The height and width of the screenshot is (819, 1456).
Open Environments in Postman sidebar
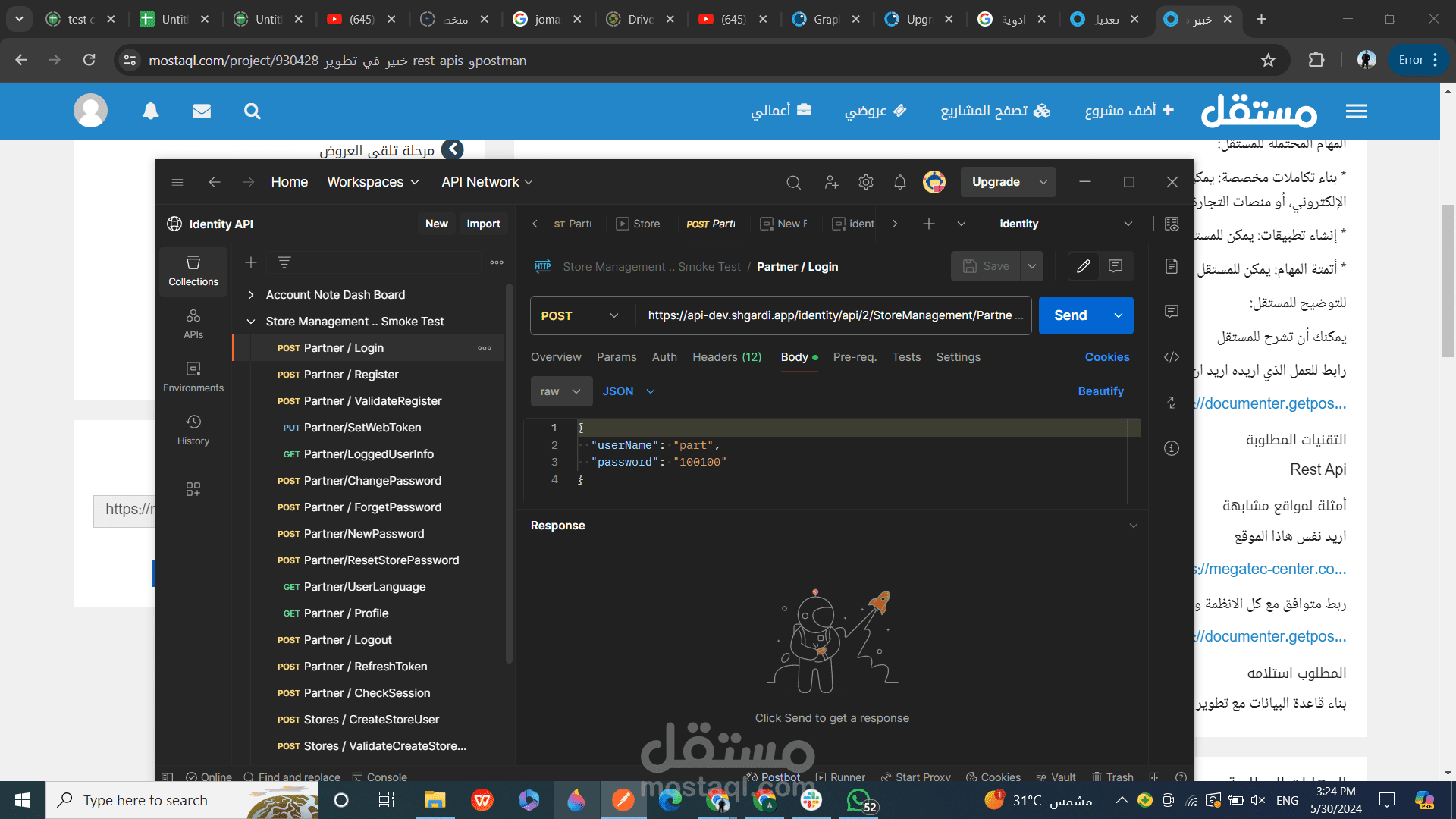click(x=193, y=376)
